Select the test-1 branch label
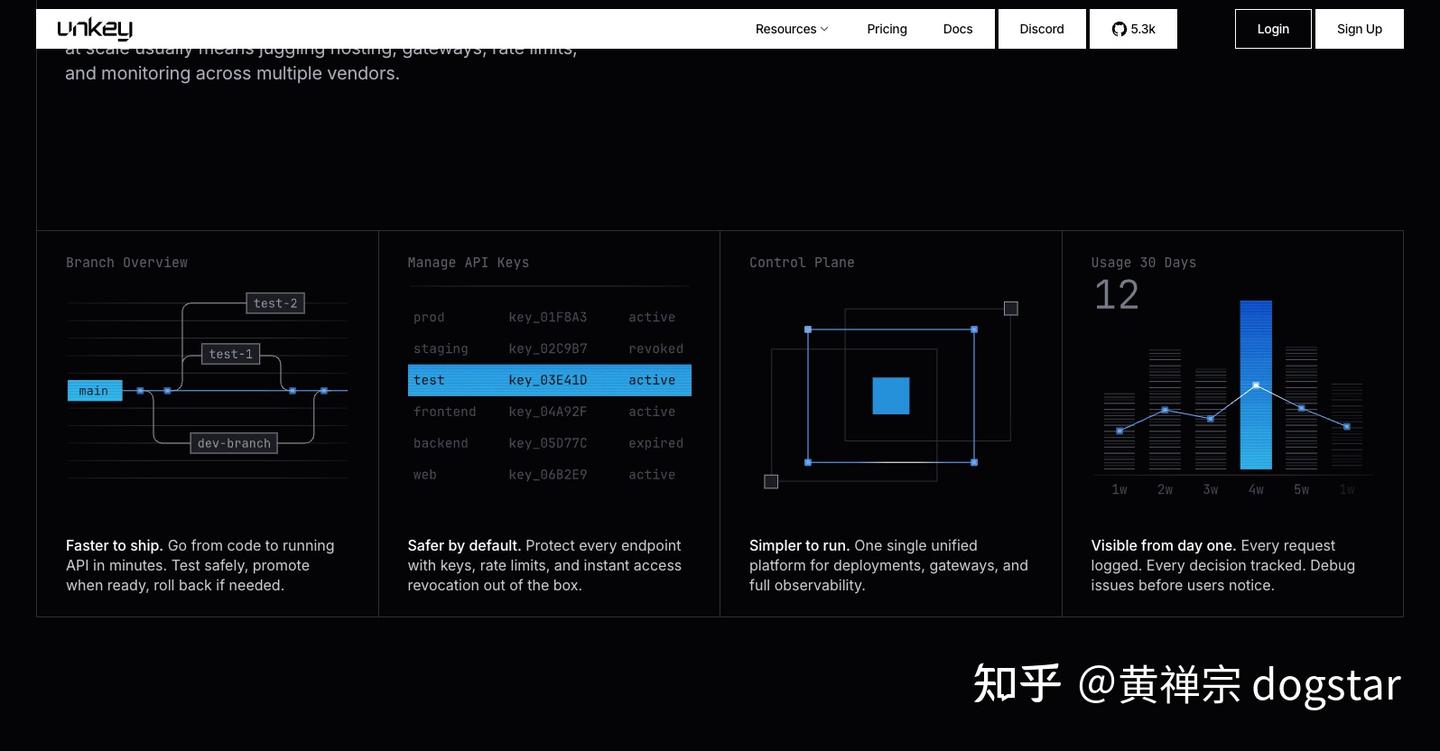Image resolution: width=1440 pixels, height=751 pixels. point(231,354)
